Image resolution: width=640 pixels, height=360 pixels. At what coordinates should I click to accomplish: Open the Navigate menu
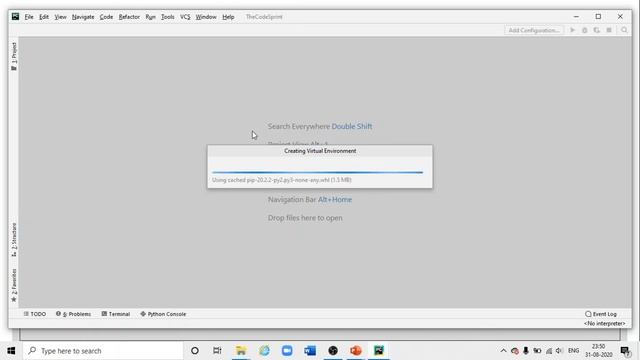click(83, 17)
